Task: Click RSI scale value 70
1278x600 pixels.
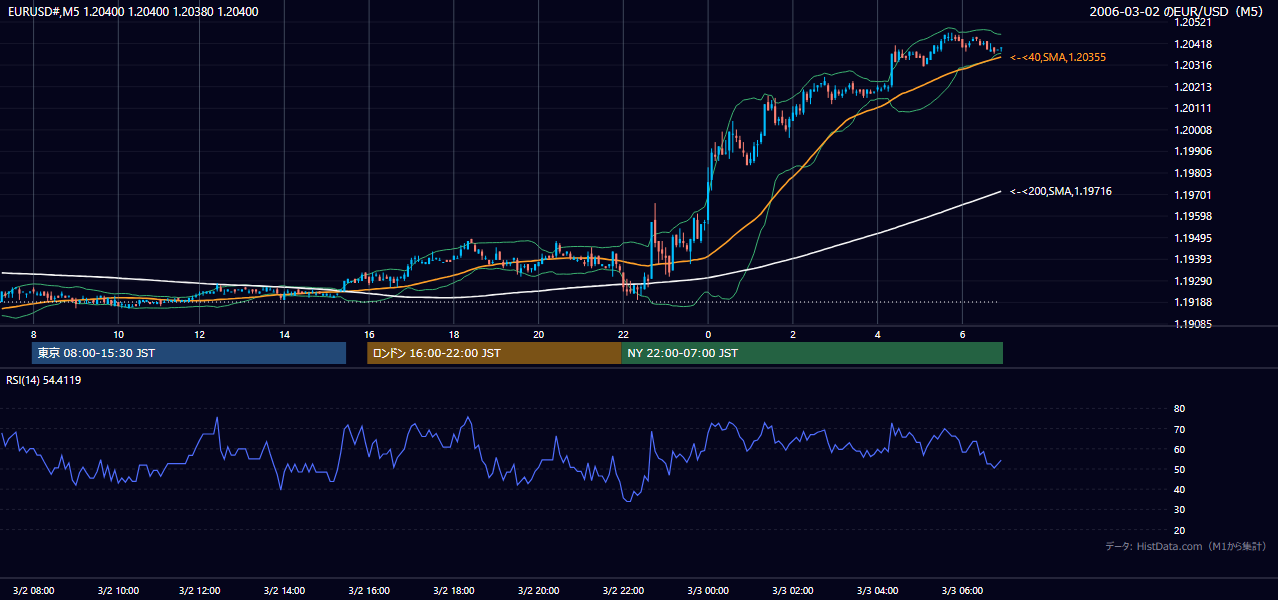Action: [x=1180, y=429]
